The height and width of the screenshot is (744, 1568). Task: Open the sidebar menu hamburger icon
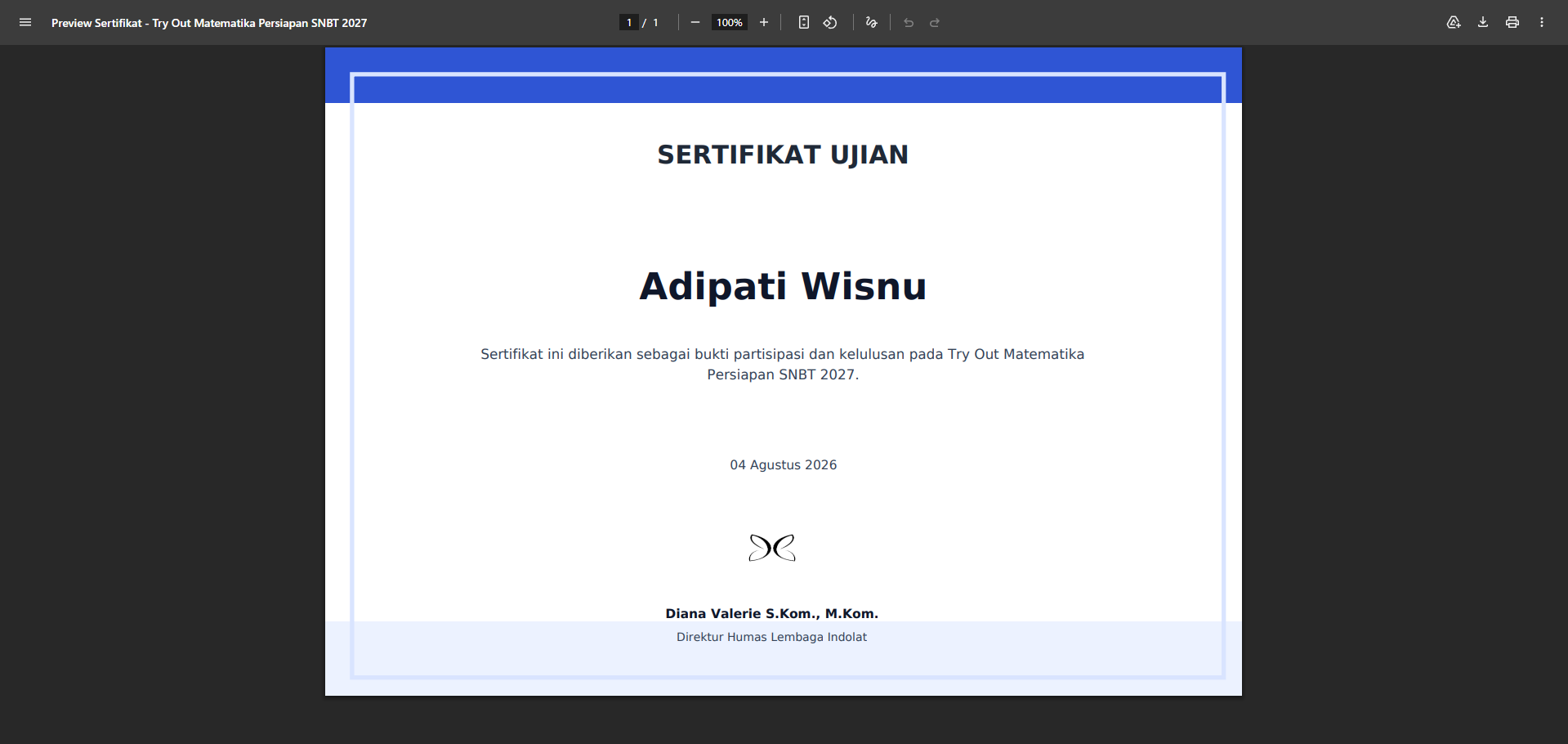(x=25, y=23)
